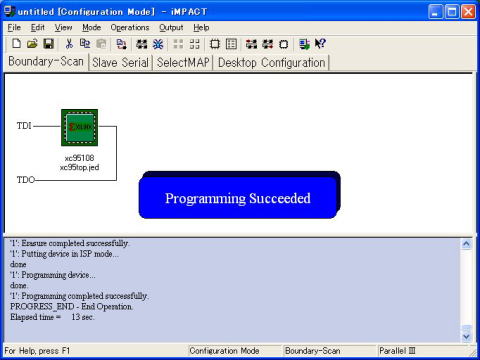
Task: Click the context help arrow-question icon
Action: pyautogui.click(x=320, y=44)
